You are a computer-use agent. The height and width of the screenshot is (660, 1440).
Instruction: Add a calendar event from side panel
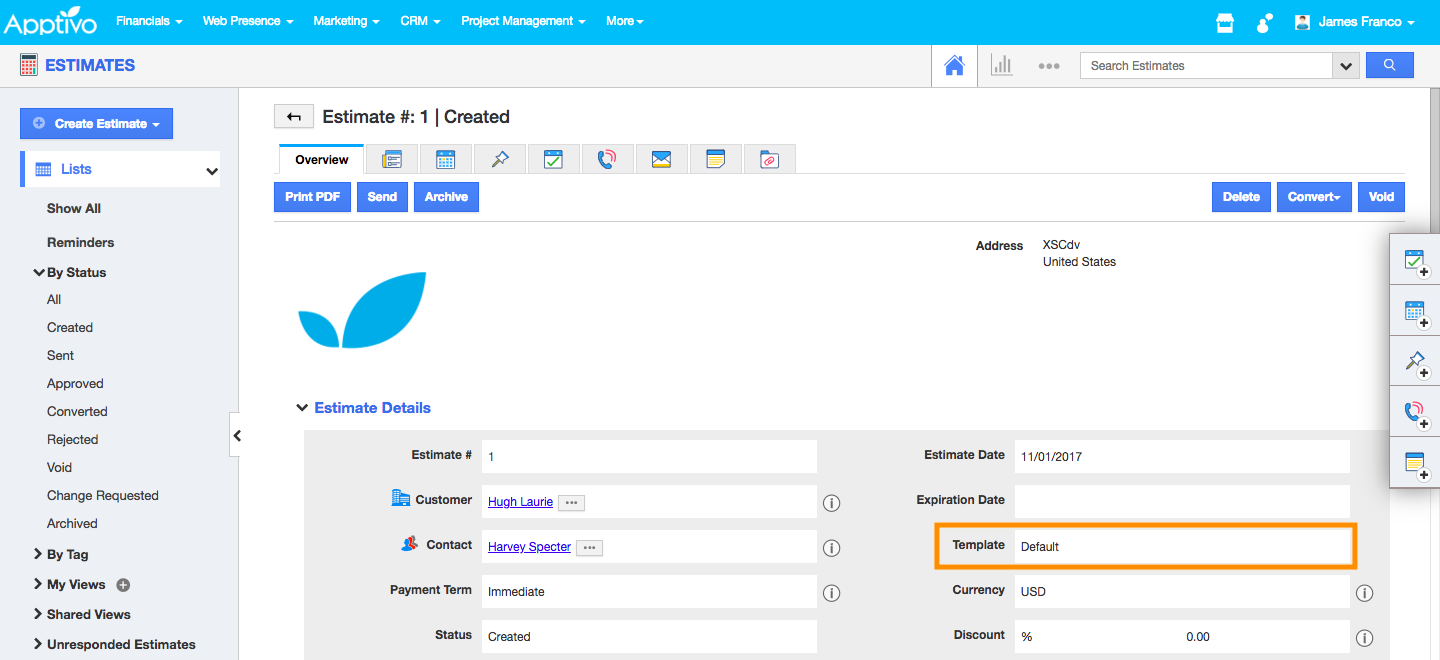click(x=1416, y=312)
